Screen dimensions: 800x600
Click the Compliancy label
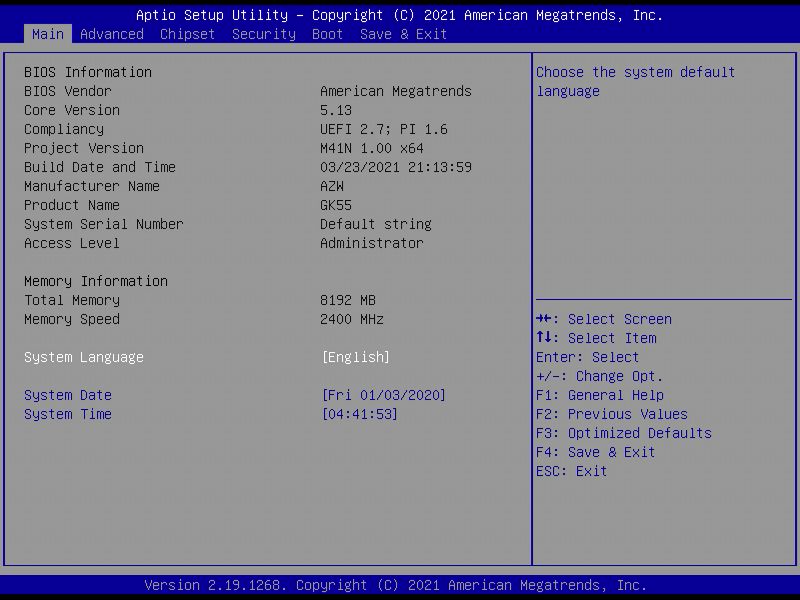[x=64, y=129]
